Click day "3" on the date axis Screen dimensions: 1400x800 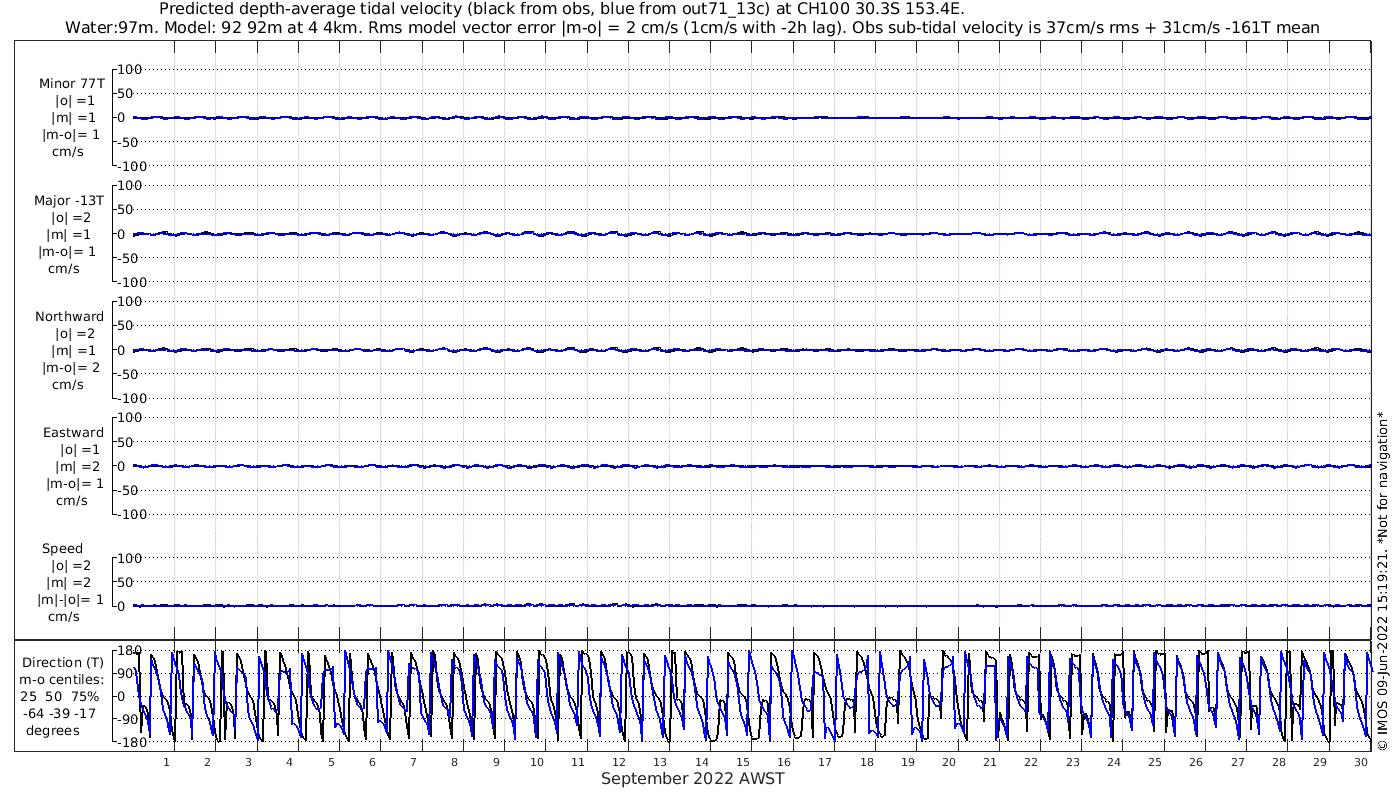(x=248, y=762)
